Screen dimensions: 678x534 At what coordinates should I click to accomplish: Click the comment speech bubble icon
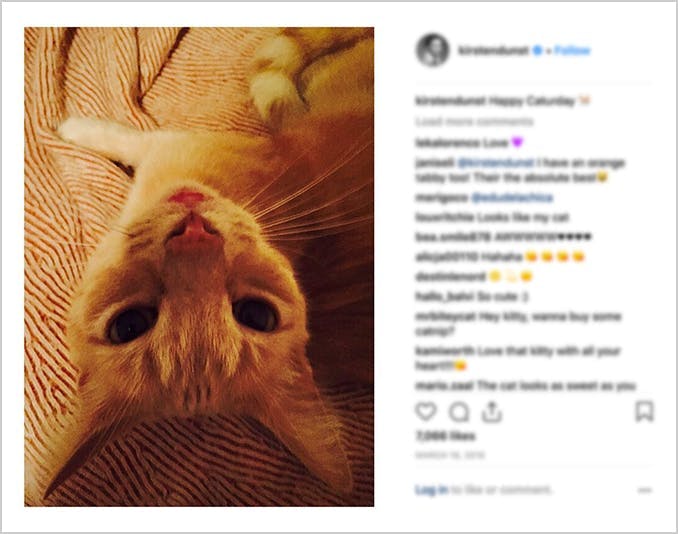pyautogui.click(x=459, y=412)
